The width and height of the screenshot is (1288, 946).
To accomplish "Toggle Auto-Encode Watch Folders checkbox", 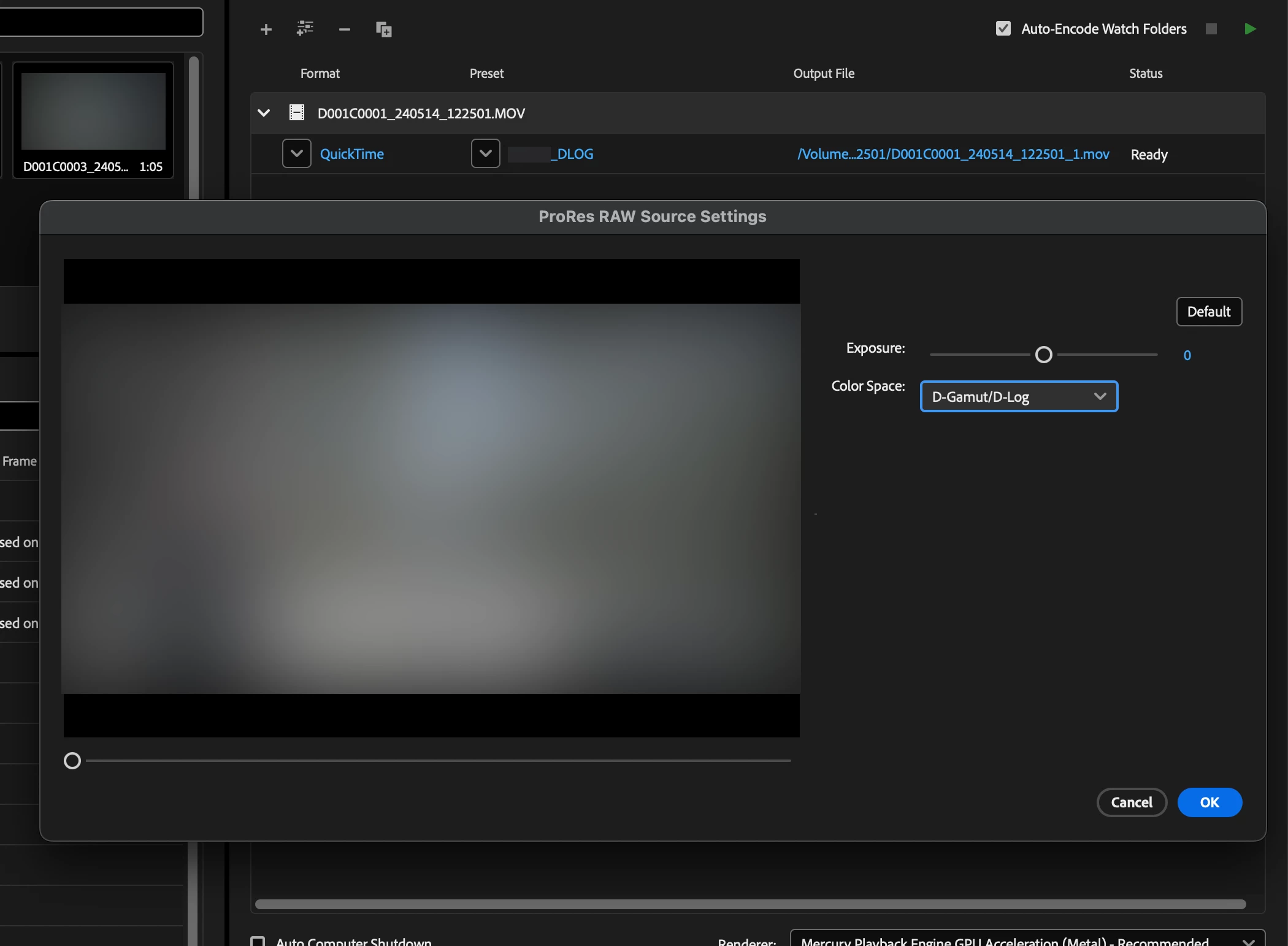I will click(x=1003, y=29).
